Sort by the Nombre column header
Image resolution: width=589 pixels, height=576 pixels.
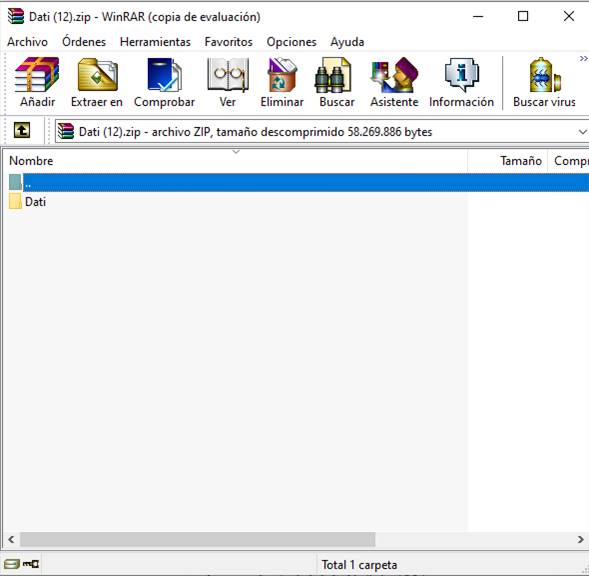pyautogui.click(x=235, y=161)
